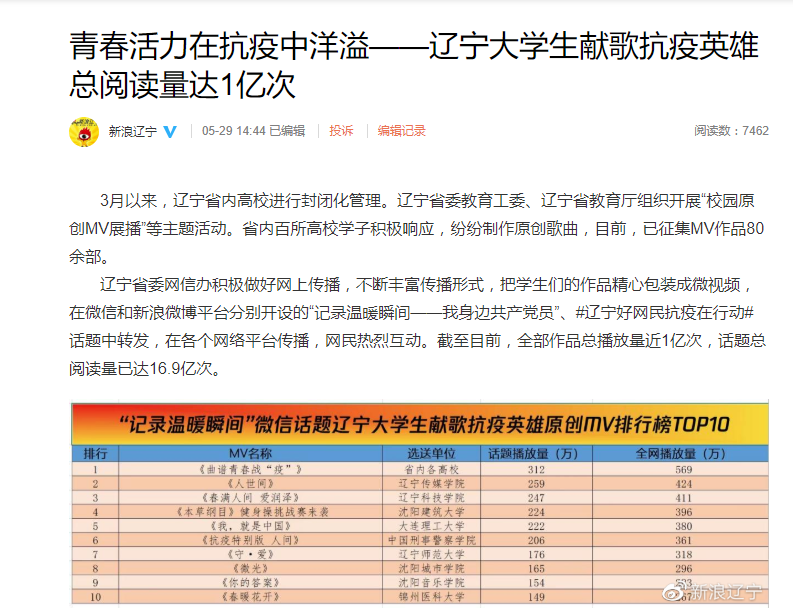Open the 新浪辽宁 author profile name
The image size is (793, 608).
[132, 131]
